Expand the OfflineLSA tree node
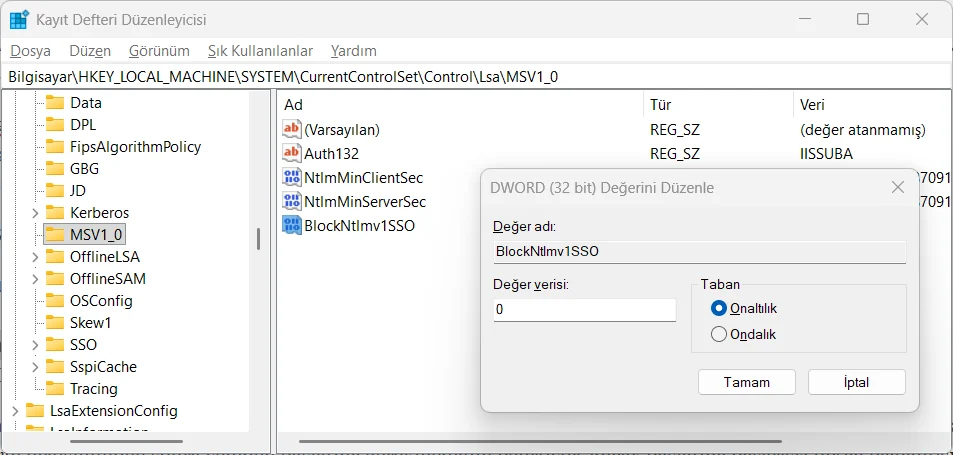This screenshot has width=953, height=455. click(x=35, y=257)
